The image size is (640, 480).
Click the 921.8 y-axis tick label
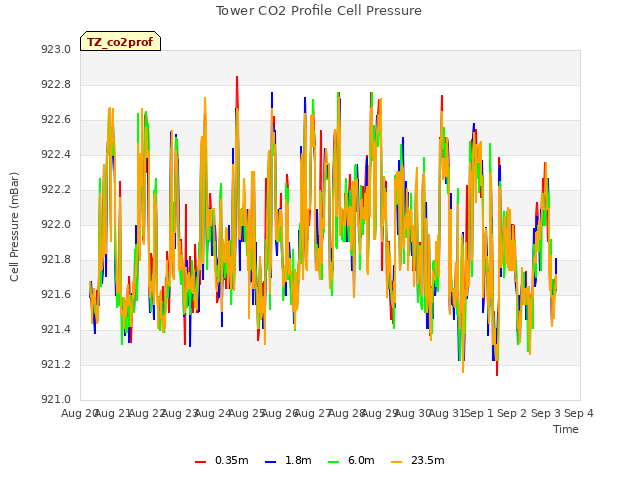[x=56, y=260]
